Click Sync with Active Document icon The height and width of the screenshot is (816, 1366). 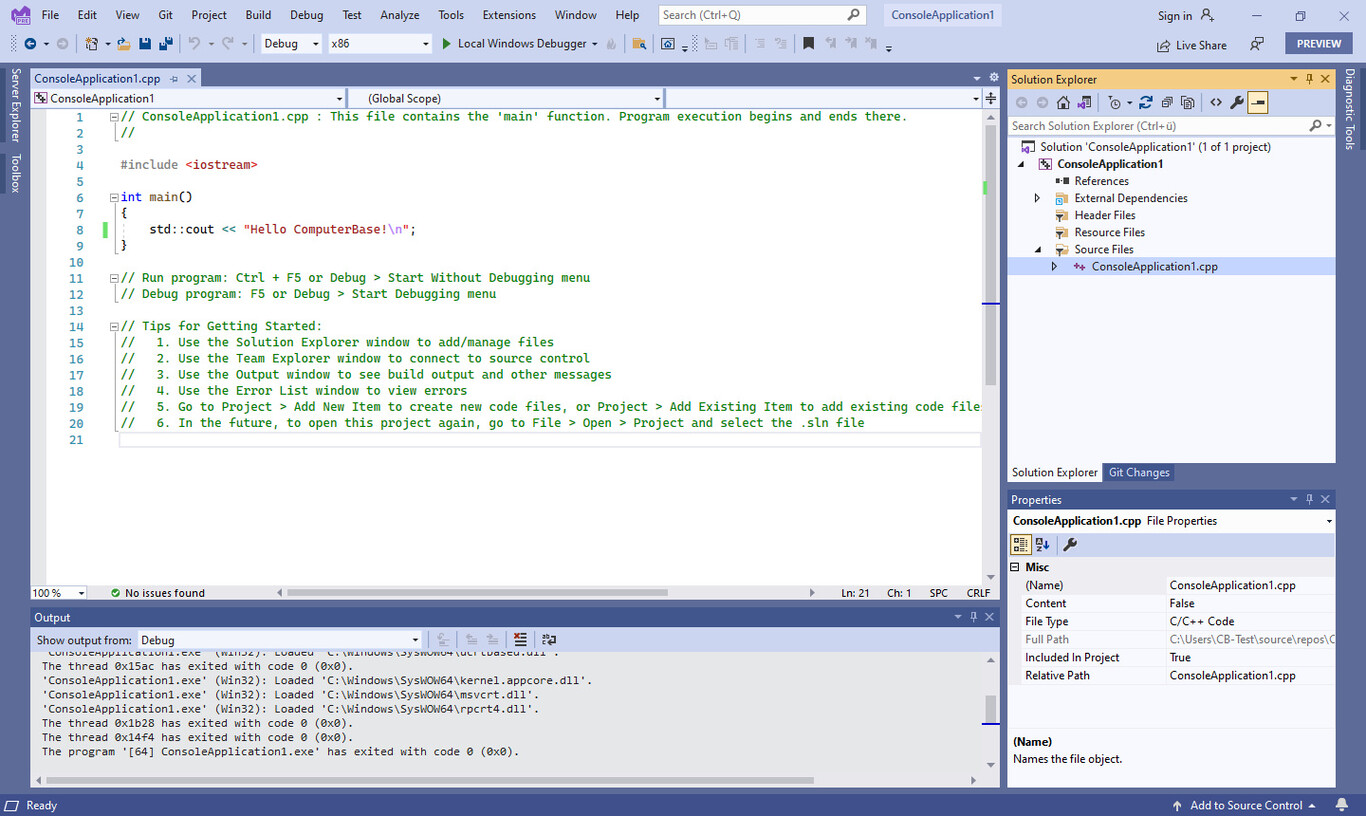[1086, 101]
